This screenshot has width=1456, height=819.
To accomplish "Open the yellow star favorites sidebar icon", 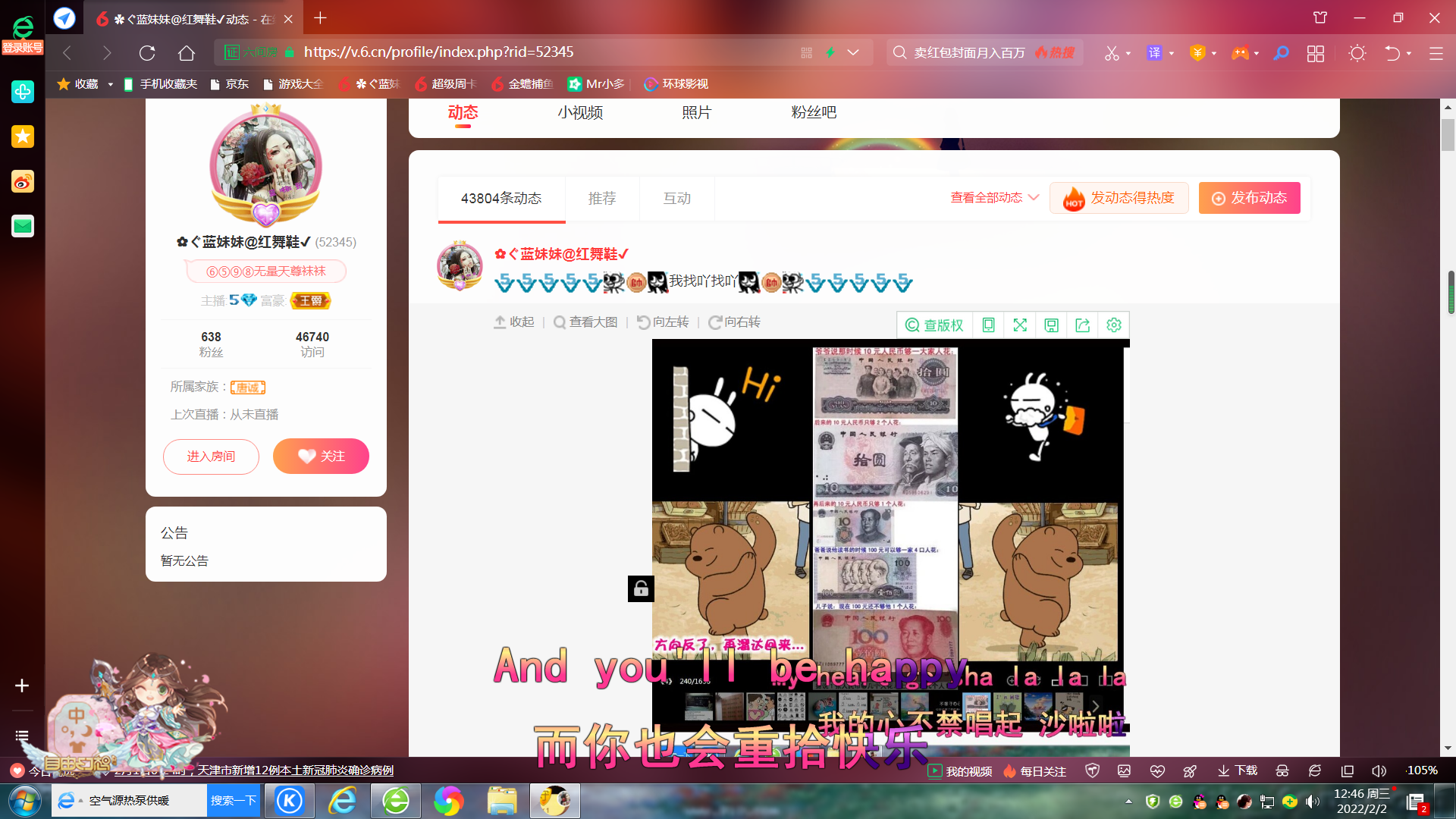I will pyautogui.click(x=23, y=136).
